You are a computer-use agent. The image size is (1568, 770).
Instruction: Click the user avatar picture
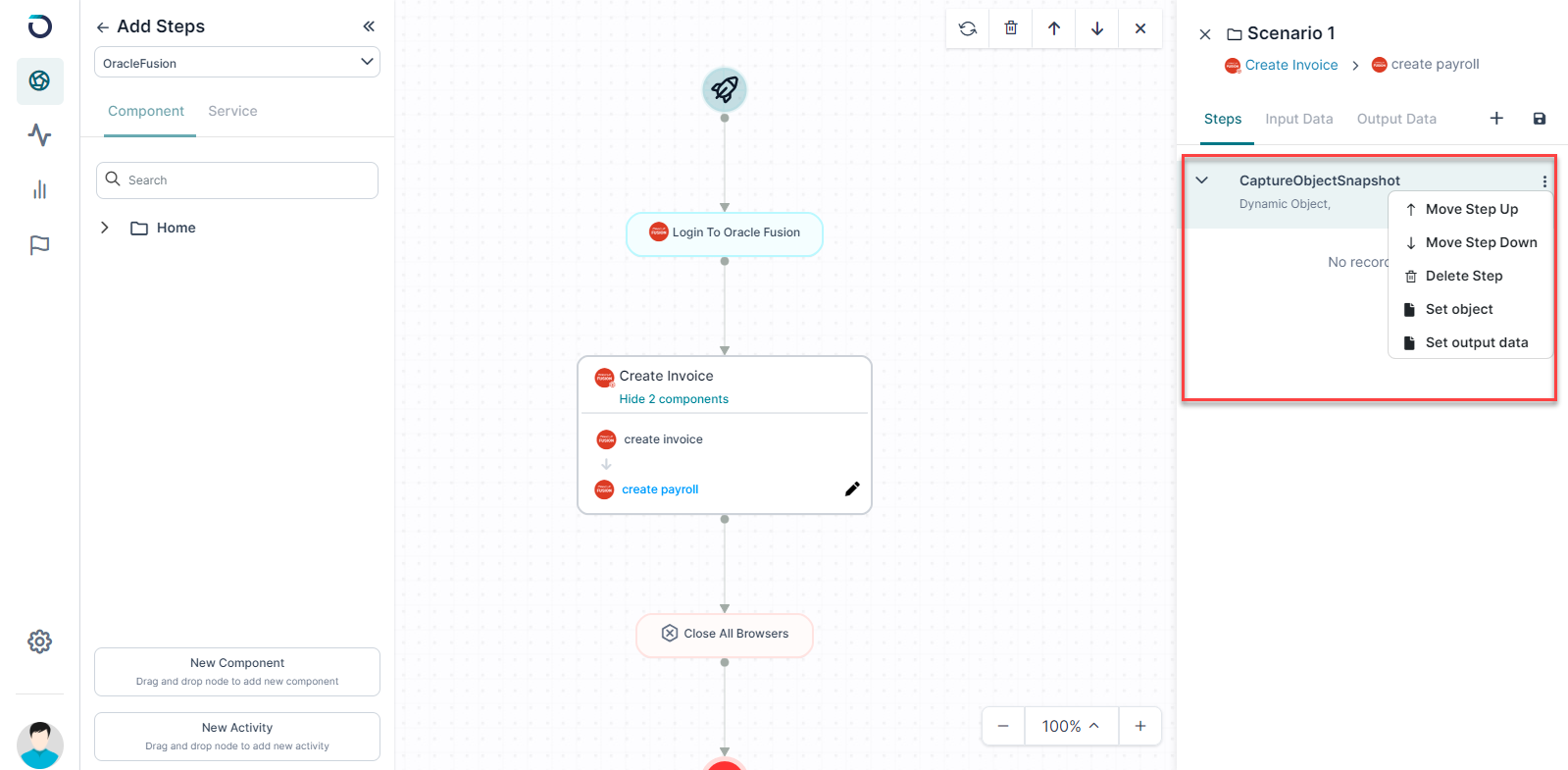[x=40, y=745]
